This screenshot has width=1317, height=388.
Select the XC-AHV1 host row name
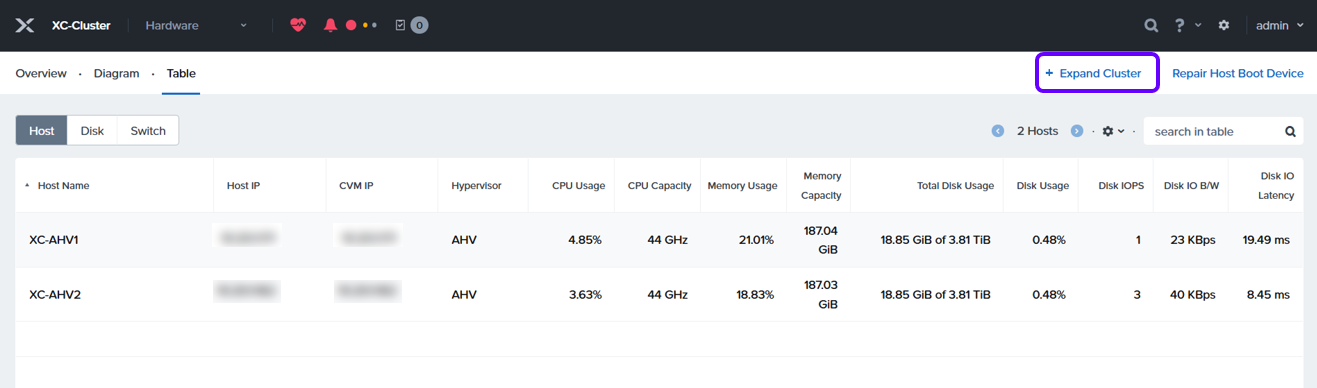pos(54,240)
